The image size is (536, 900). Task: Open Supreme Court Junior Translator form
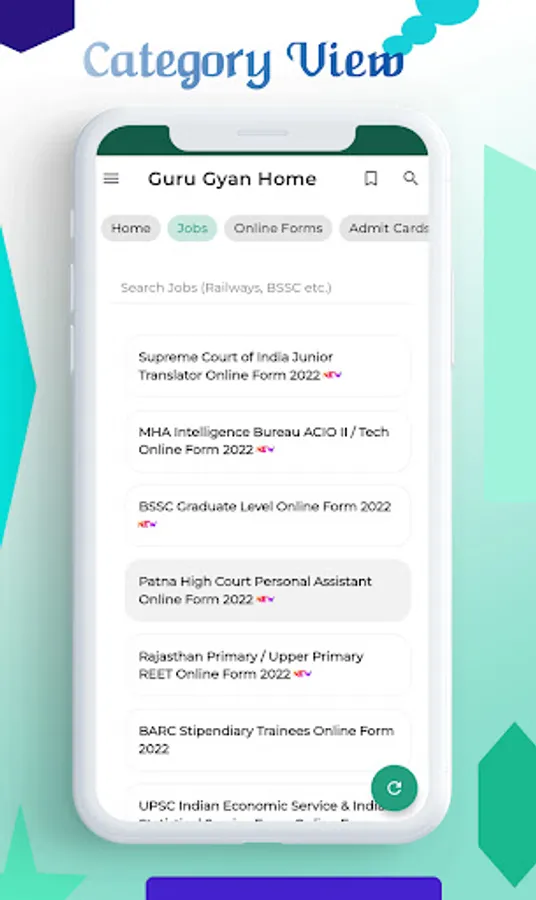coord(268,366)
